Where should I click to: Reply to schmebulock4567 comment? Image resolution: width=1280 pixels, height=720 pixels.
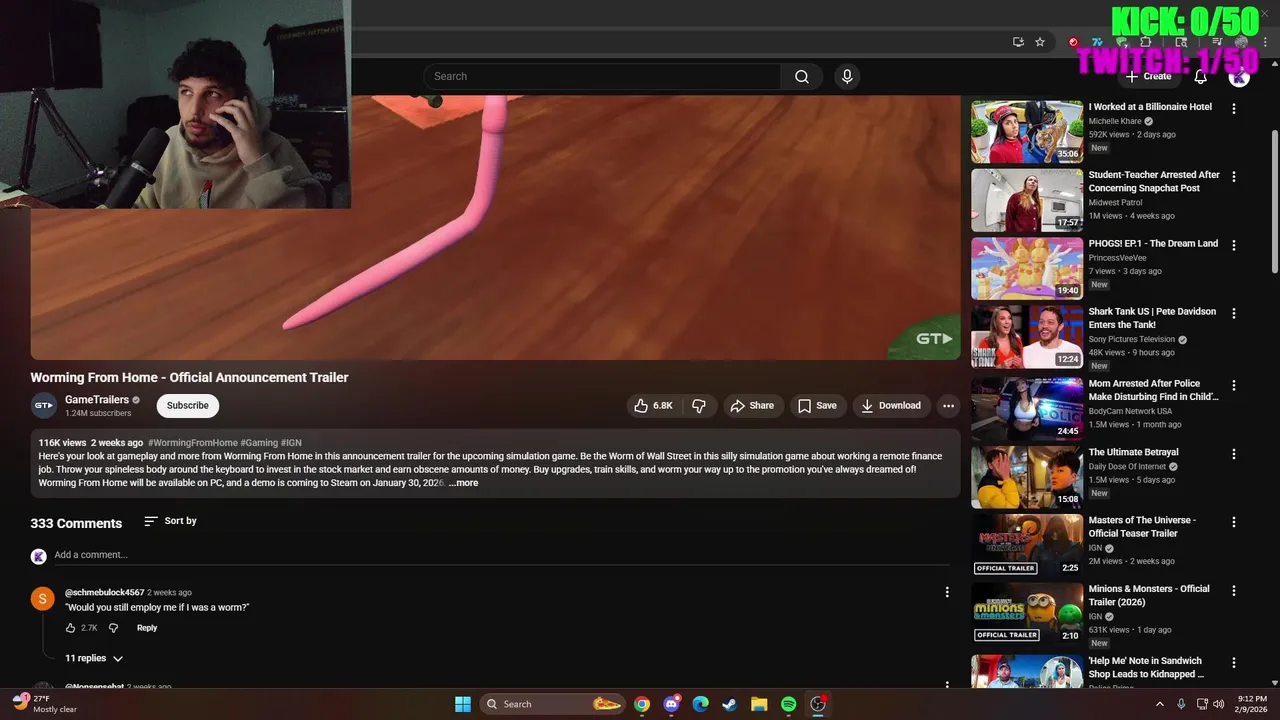click(147, 628)
